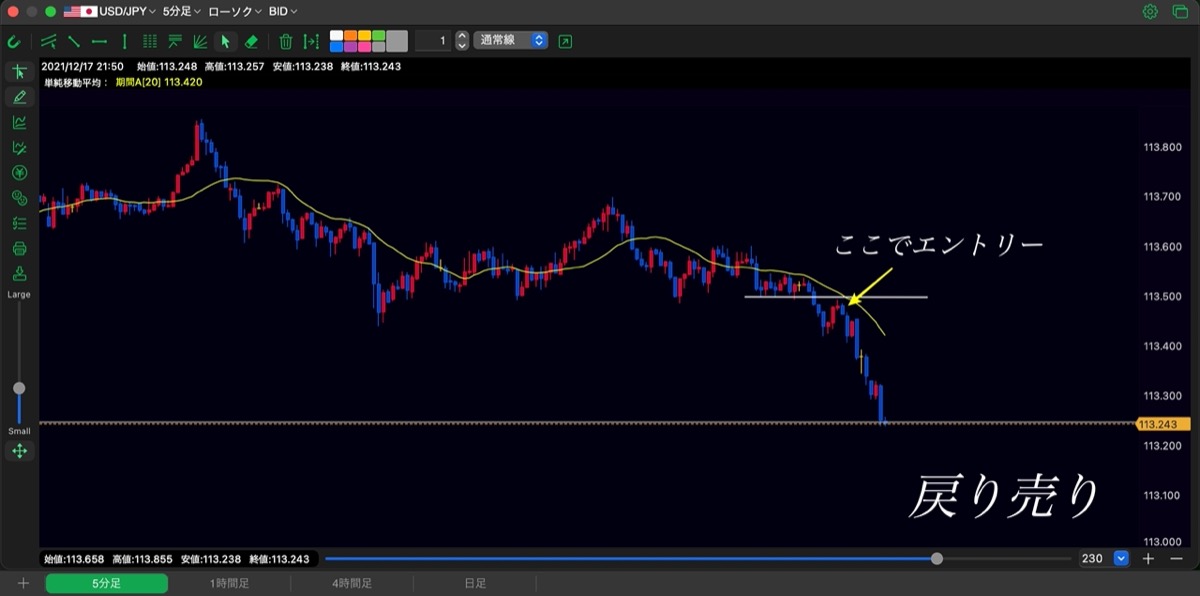Select the parallel channel drawing tool
This screenshot has height=596, width=1200.
[x=49, y=41]
